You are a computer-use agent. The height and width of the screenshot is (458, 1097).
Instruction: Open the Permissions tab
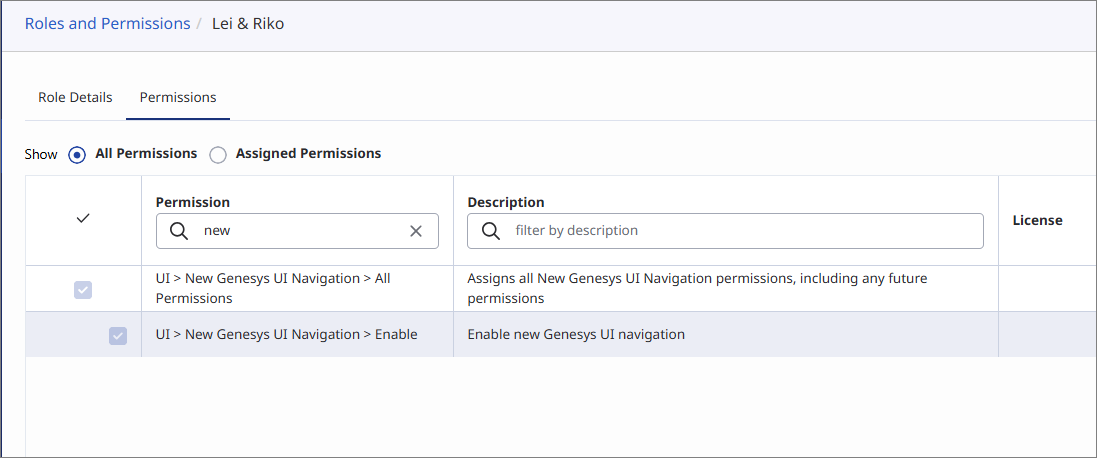point(178,98)
